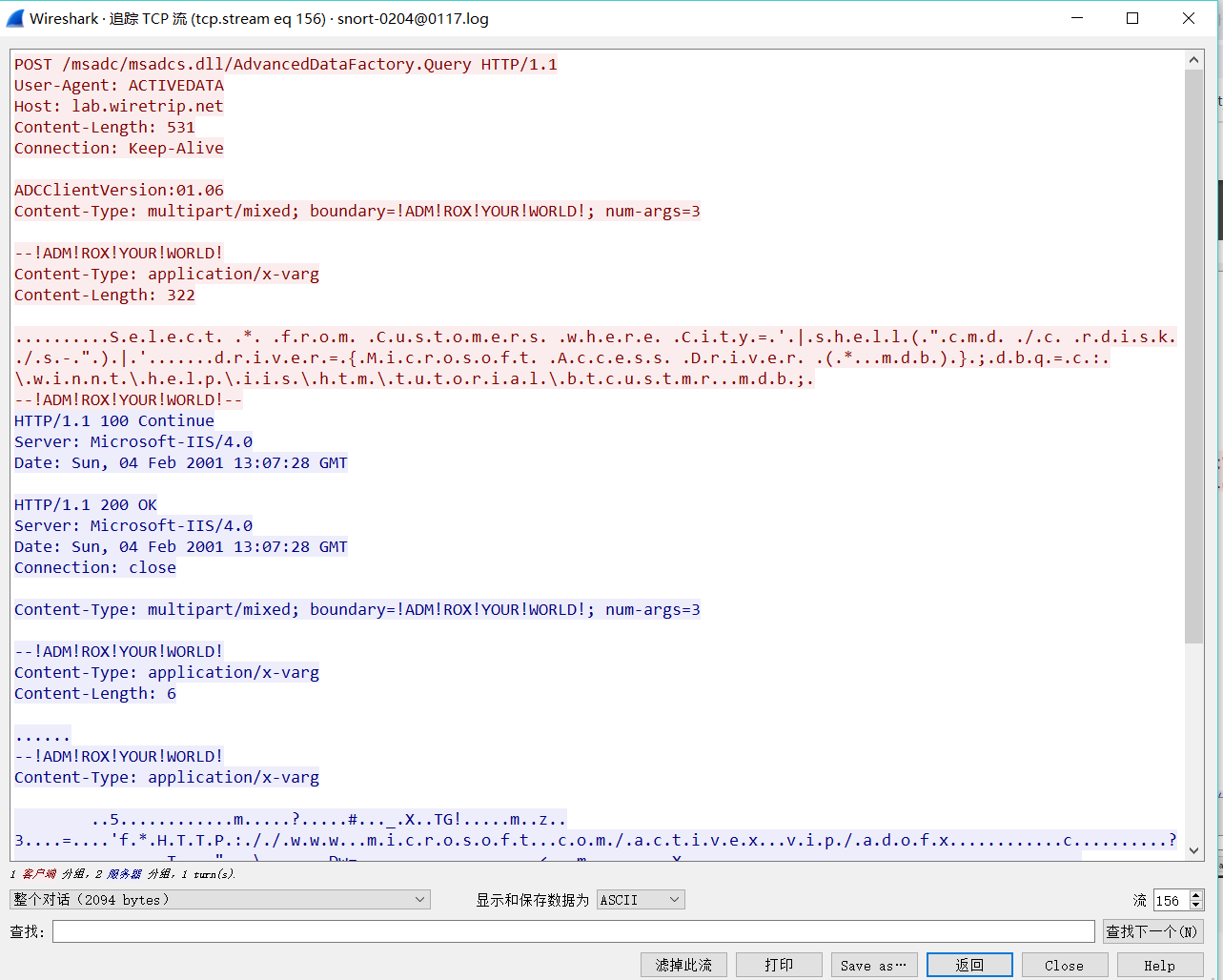
Task: Click the \w.i.n.n.t.\h.e.l.p. path line
Action: 415,378
